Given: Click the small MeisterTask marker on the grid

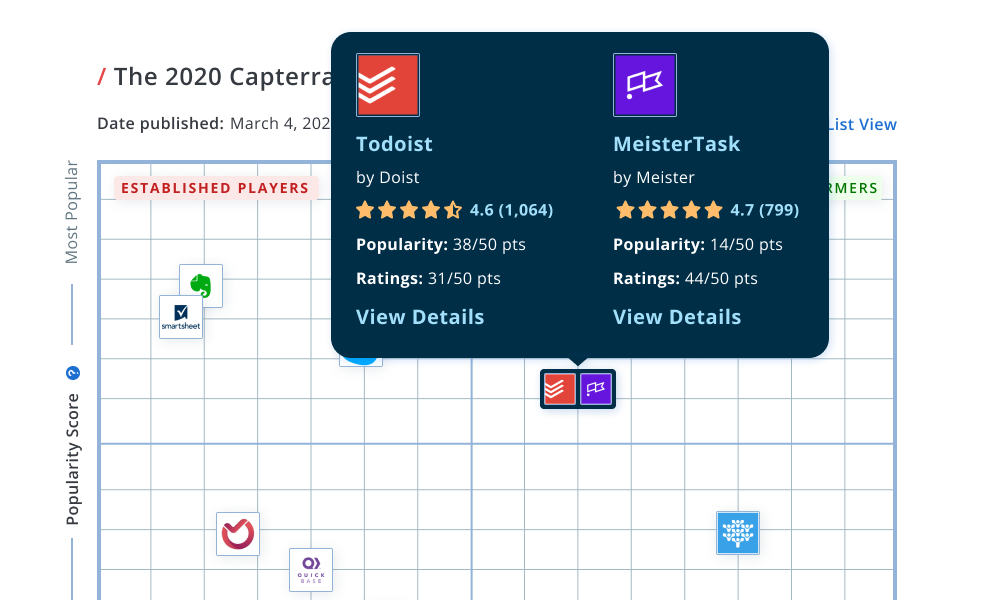Looking at the screenshot, I should click(x=597, y=388).
